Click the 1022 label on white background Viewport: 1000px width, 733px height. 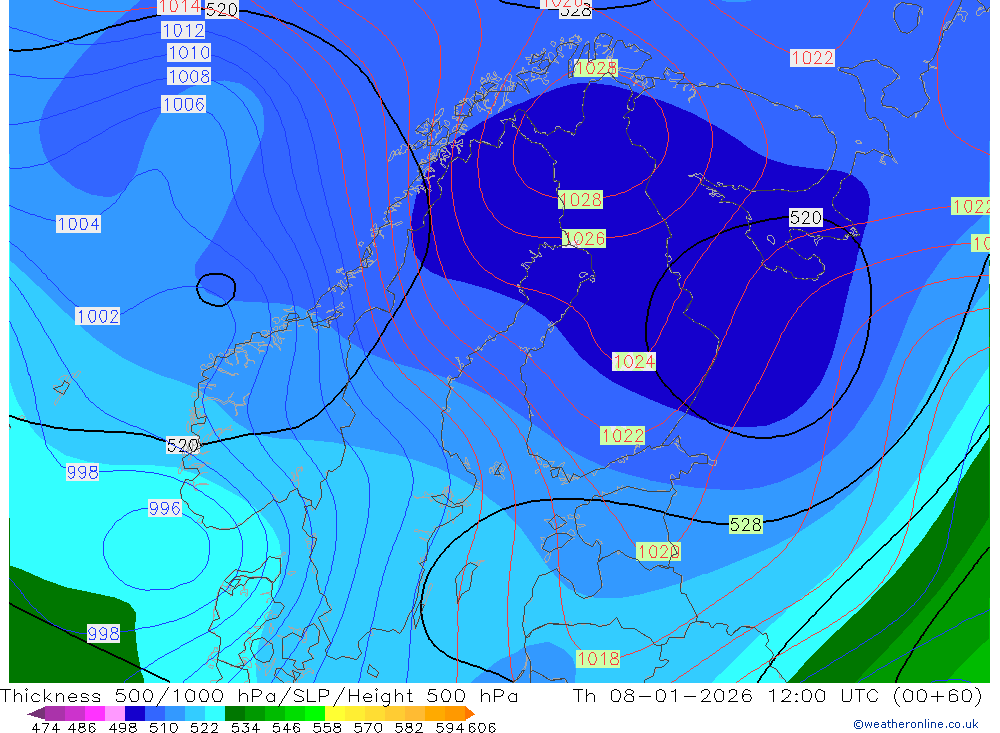tap(812, 58)
